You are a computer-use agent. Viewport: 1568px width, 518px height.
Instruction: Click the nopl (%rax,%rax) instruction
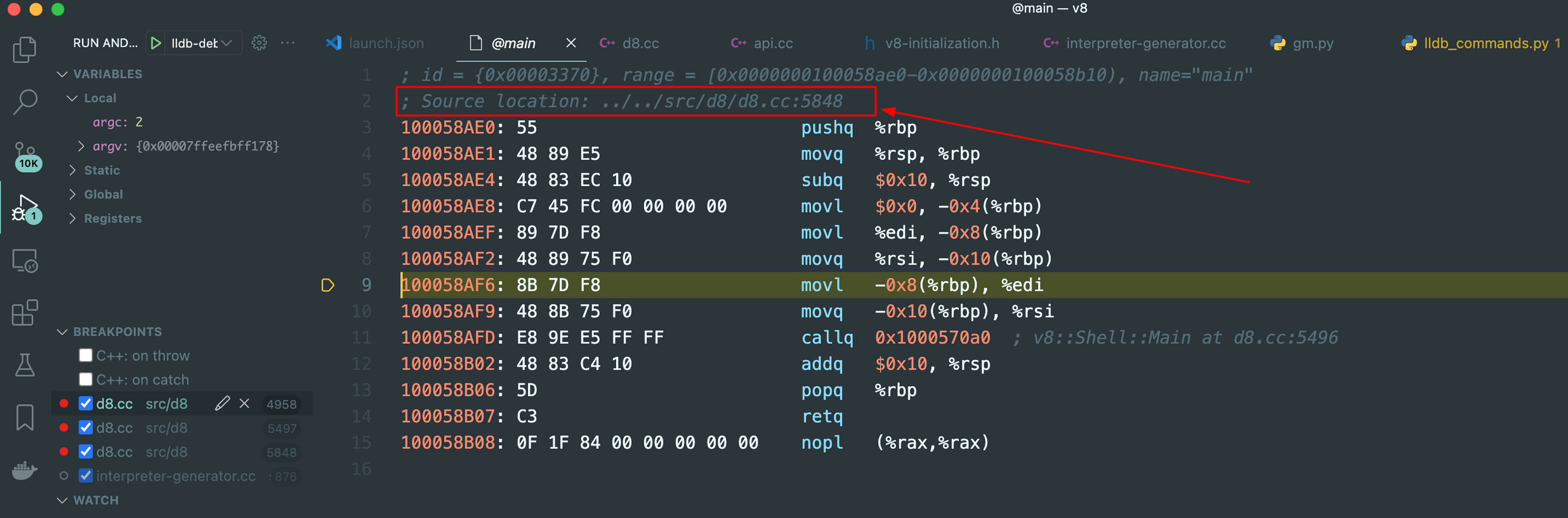tap(895, 443)
